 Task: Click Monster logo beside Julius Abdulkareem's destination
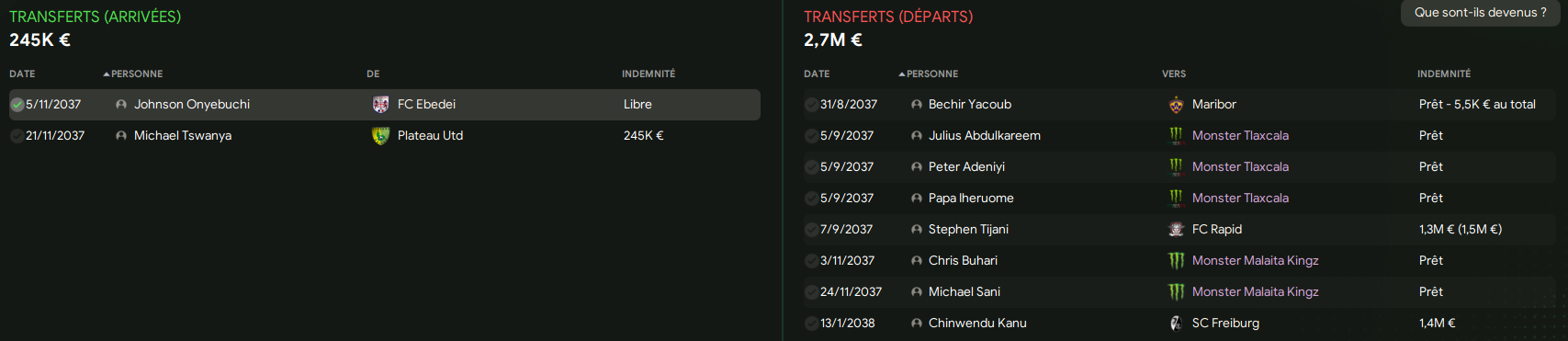click(x=1176, y=136)
